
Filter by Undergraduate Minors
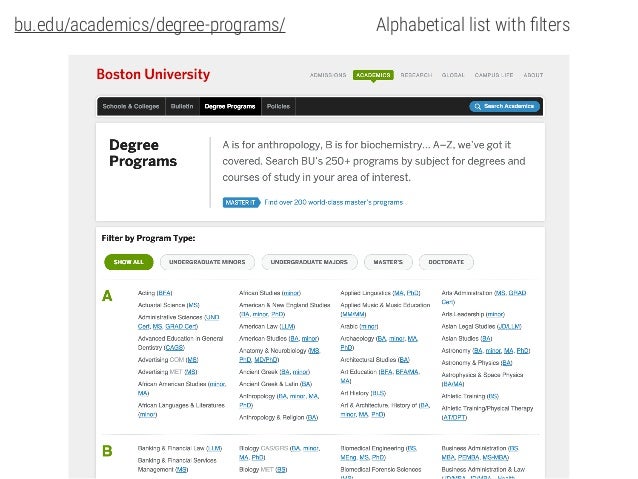click(207, 262)
